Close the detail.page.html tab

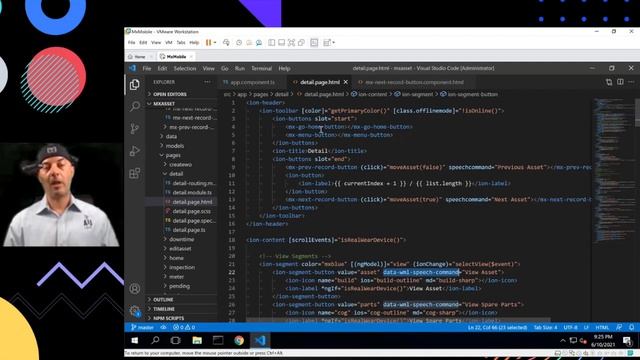click(x=346, y=82)
